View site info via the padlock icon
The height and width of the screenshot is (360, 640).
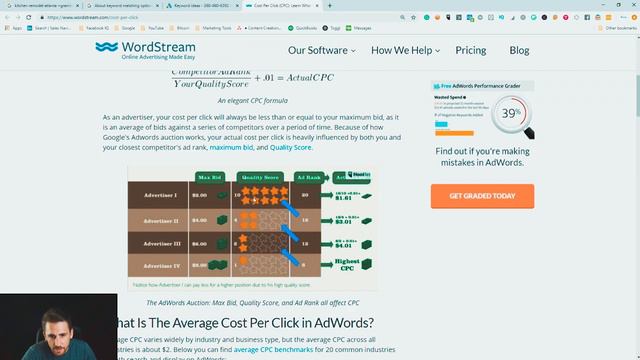[x=42, y=18]
